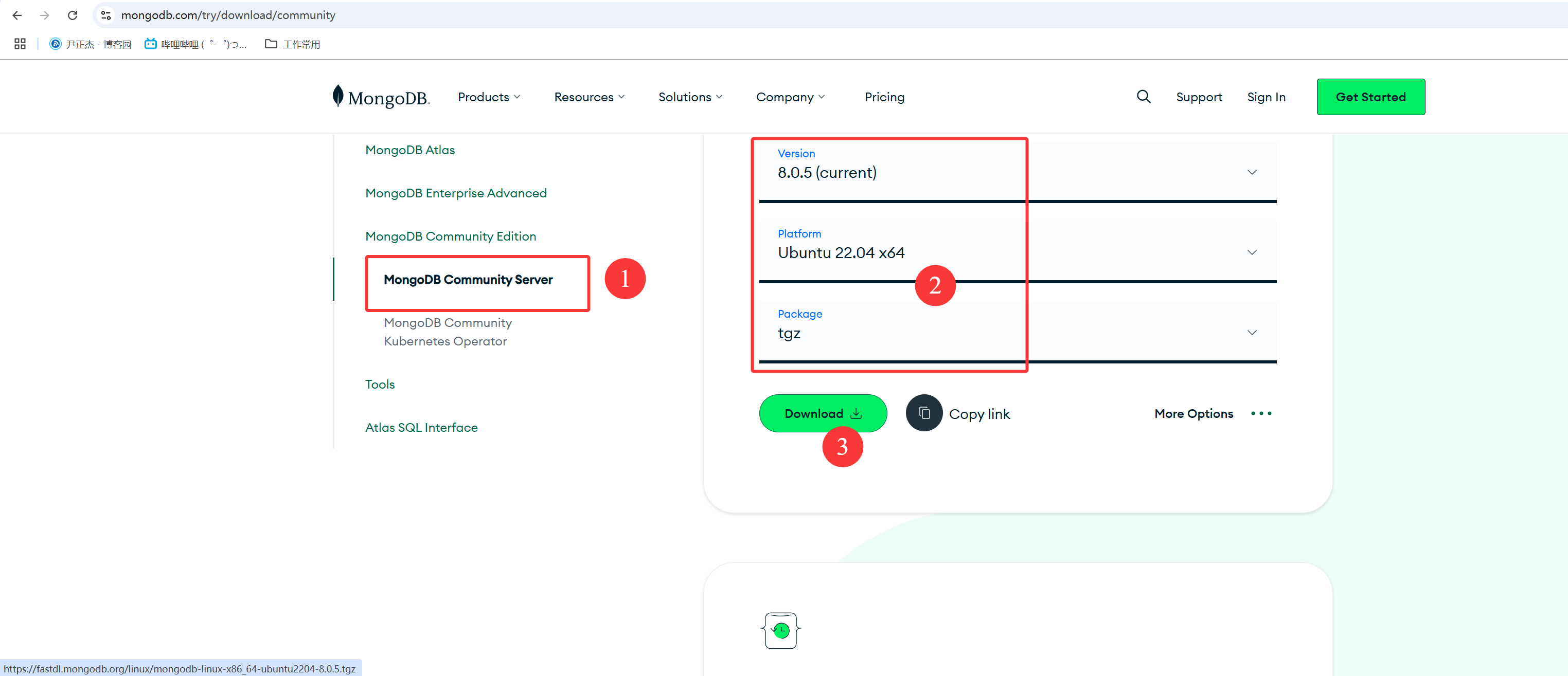Click the browser back arrow
The height and width of the screenshot is (676, 1568).
tap(17, 15)
